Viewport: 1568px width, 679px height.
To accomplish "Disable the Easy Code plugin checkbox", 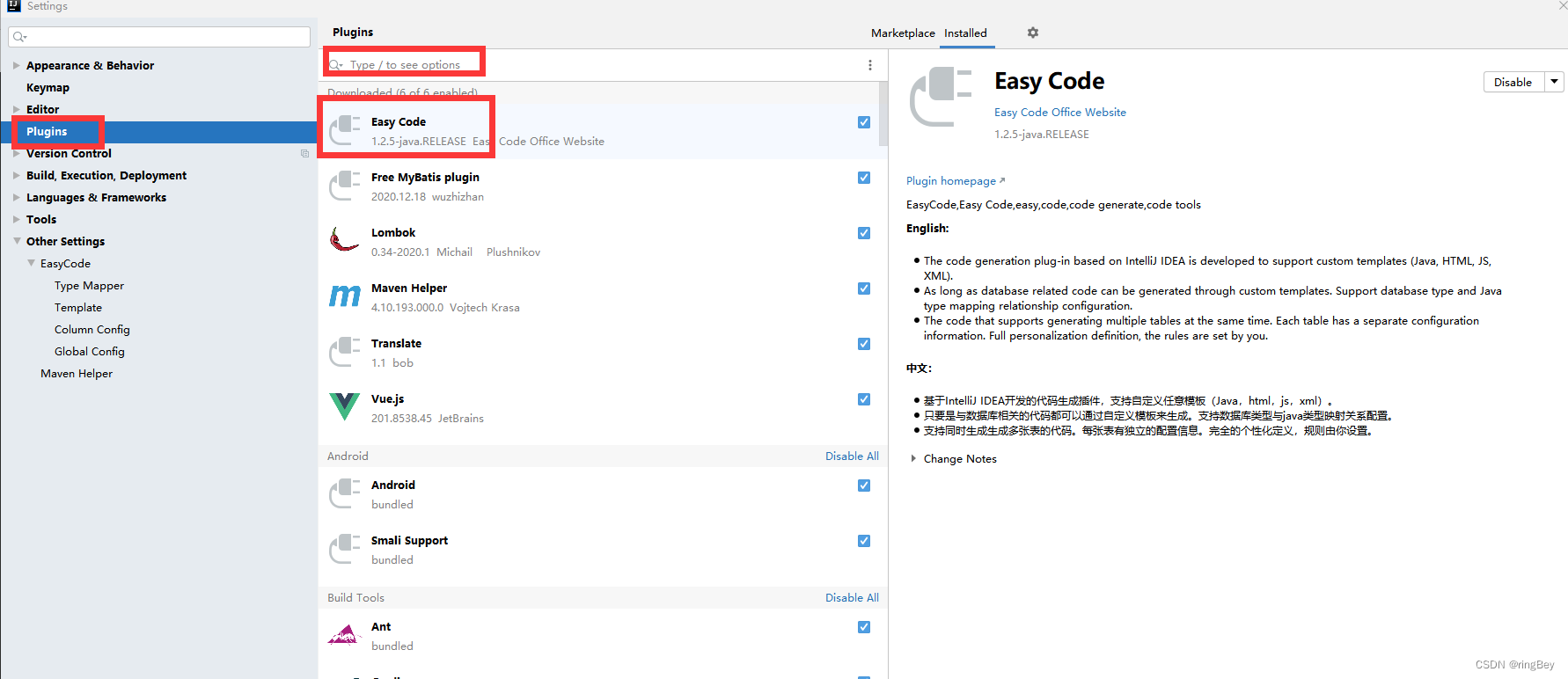I will tap(864, 122).
